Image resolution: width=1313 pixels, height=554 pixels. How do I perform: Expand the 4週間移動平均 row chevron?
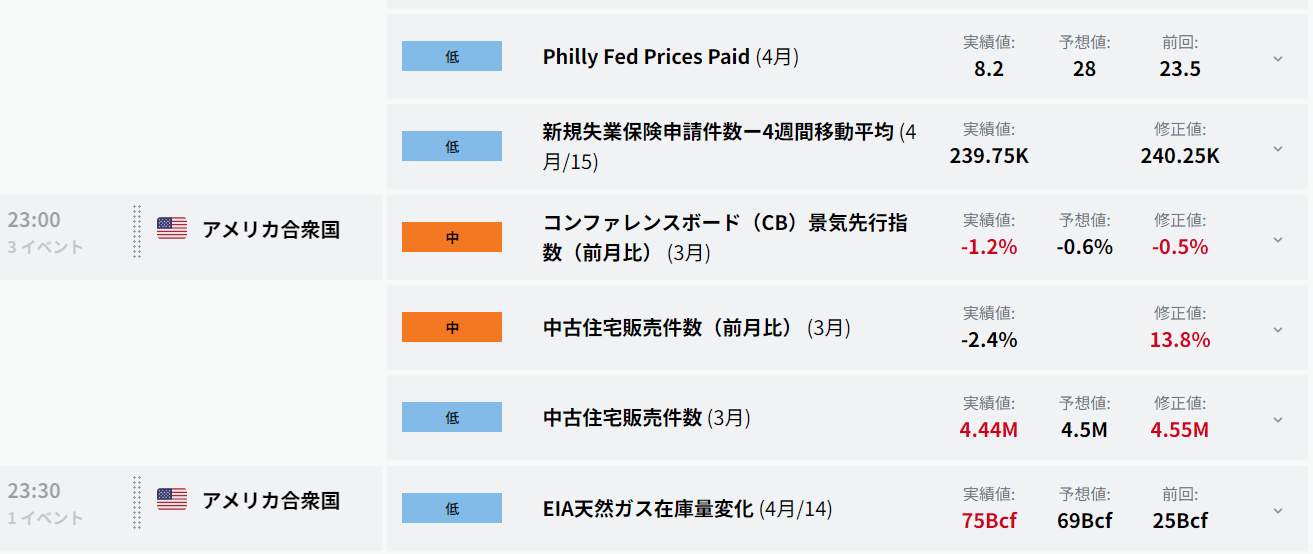pos(1277,148)
